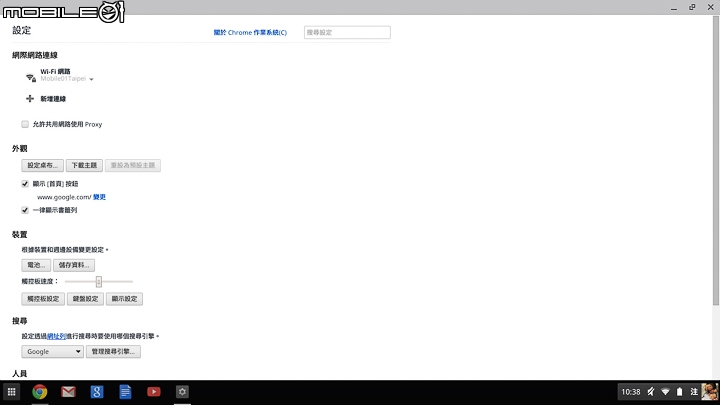Click the Wi-Fi network icon in settings

[30, 78]
